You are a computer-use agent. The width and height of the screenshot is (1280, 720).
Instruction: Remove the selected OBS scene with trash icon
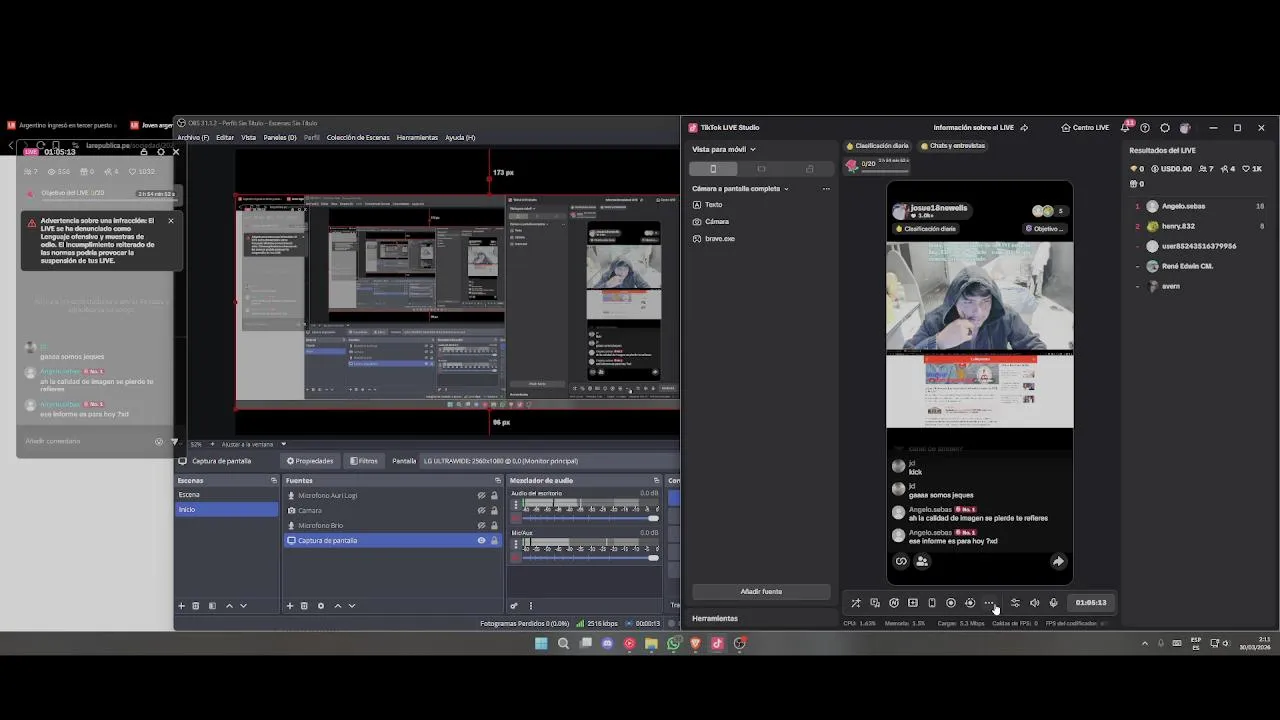(x=196, y=606)
